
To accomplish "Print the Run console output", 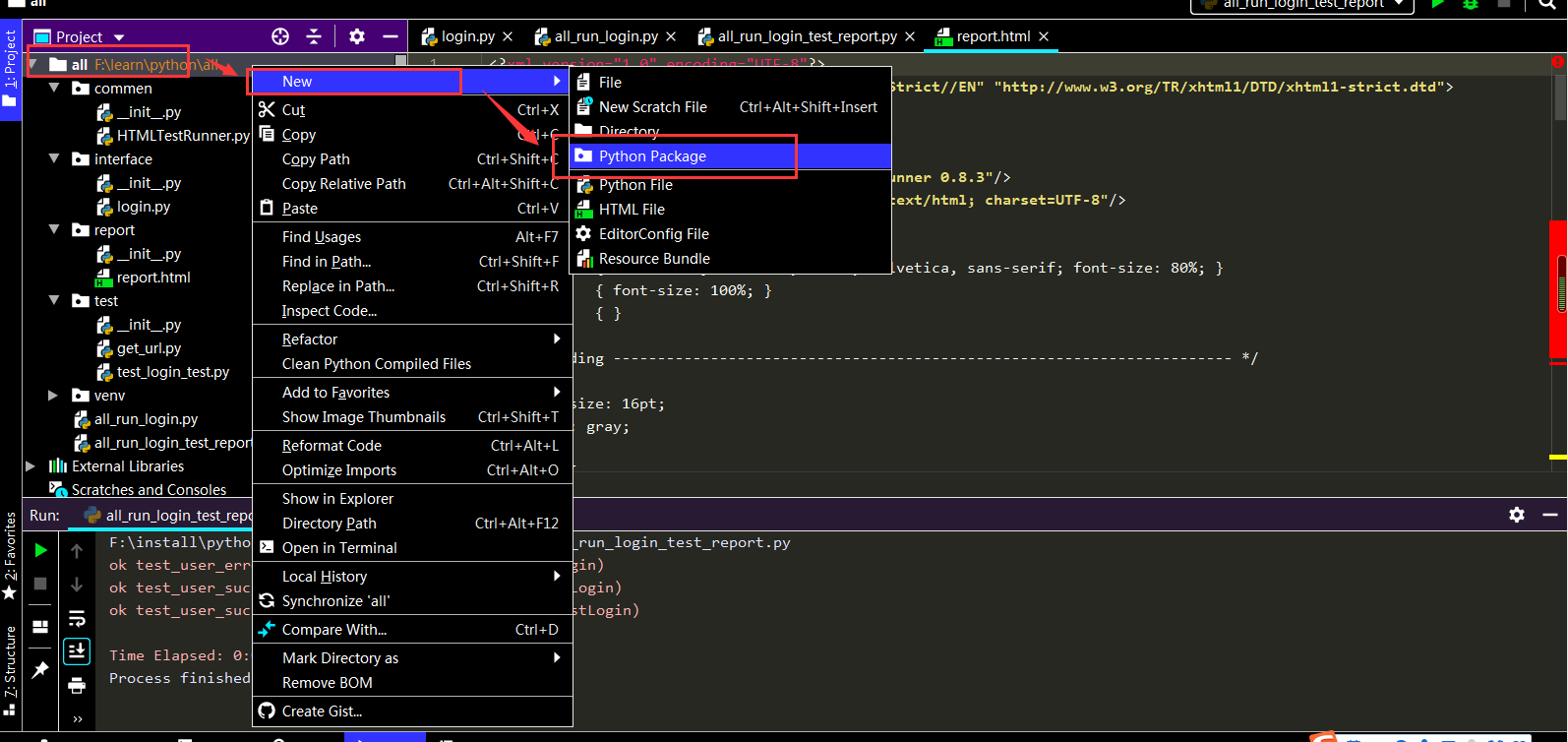I will click(77, 685).
